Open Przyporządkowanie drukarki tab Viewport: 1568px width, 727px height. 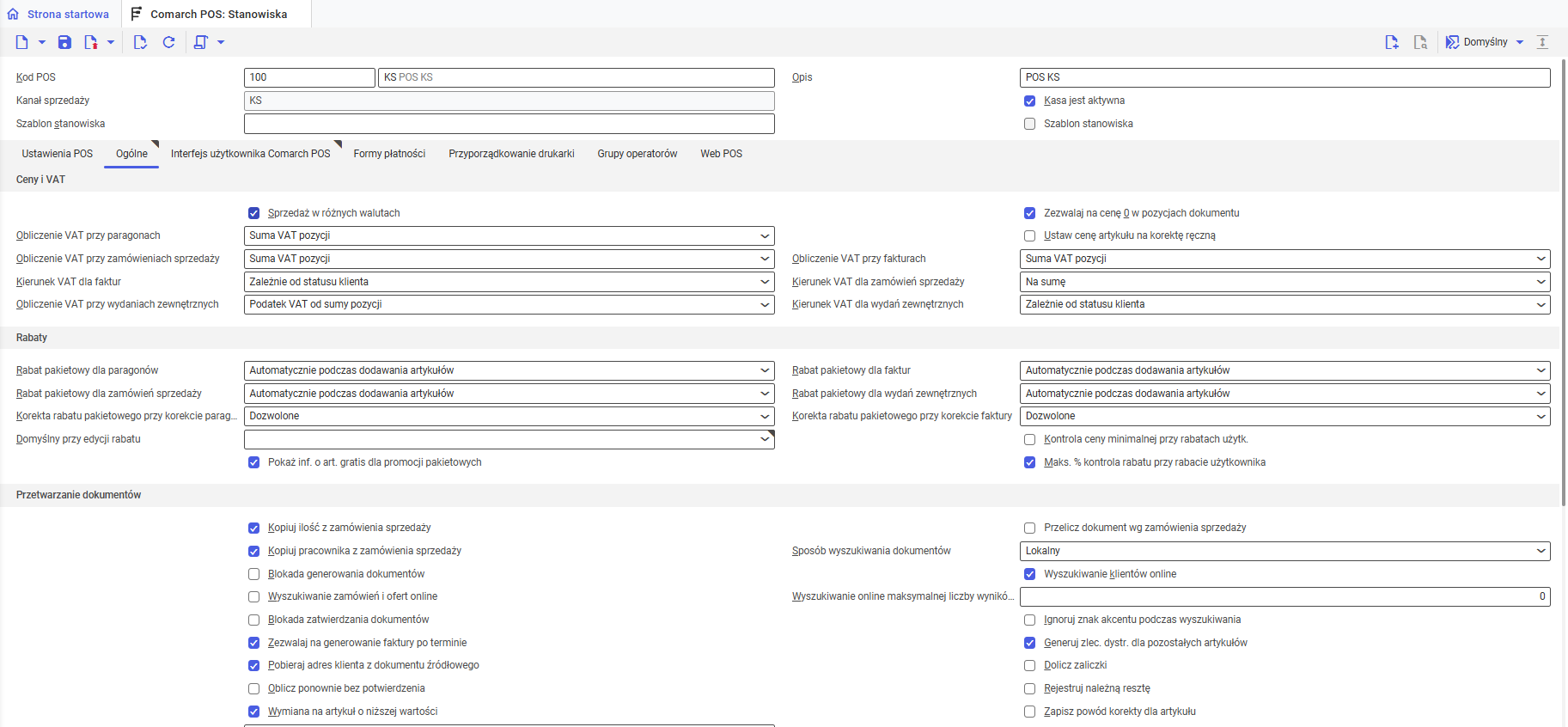click(x=511, y=154)
